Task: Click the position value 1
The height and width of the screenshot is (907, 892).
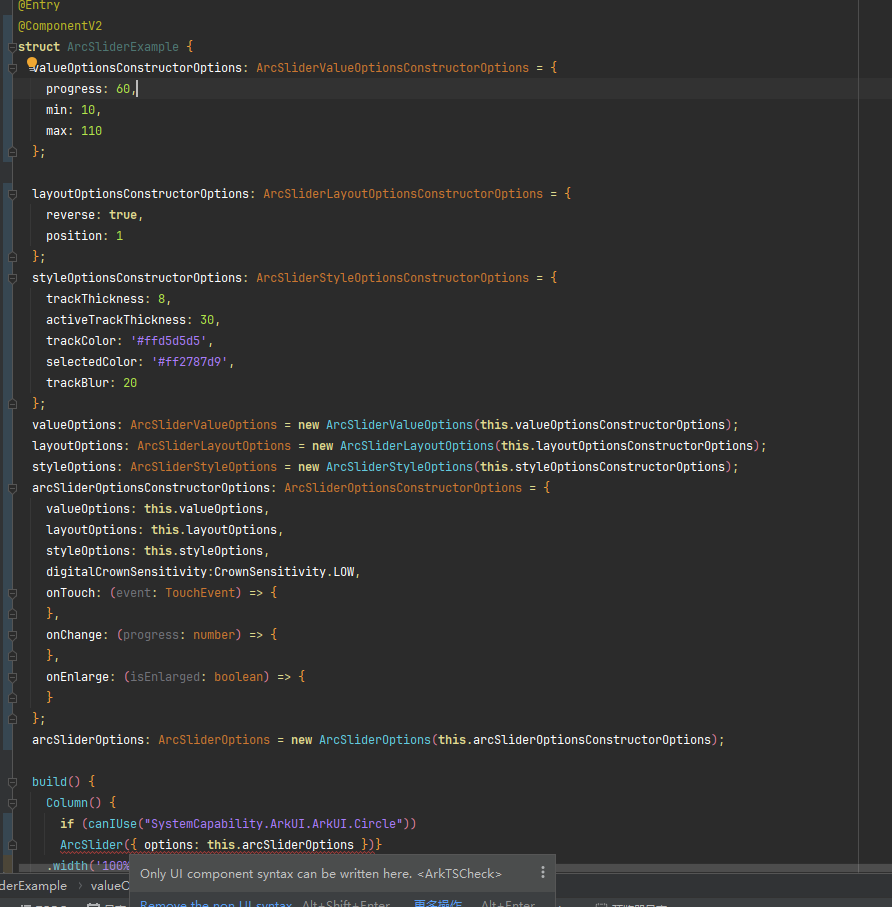Action: point(120,236)
